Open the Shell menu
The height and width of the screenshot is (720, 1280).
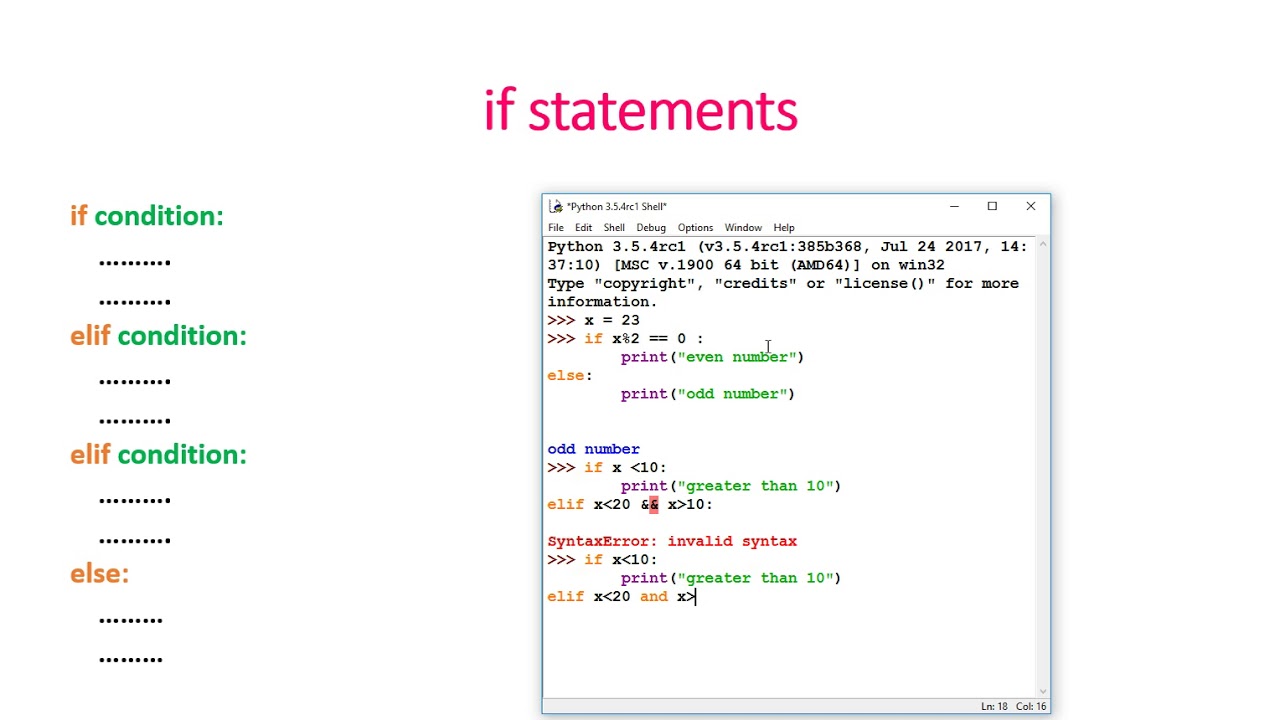(614, 228)
